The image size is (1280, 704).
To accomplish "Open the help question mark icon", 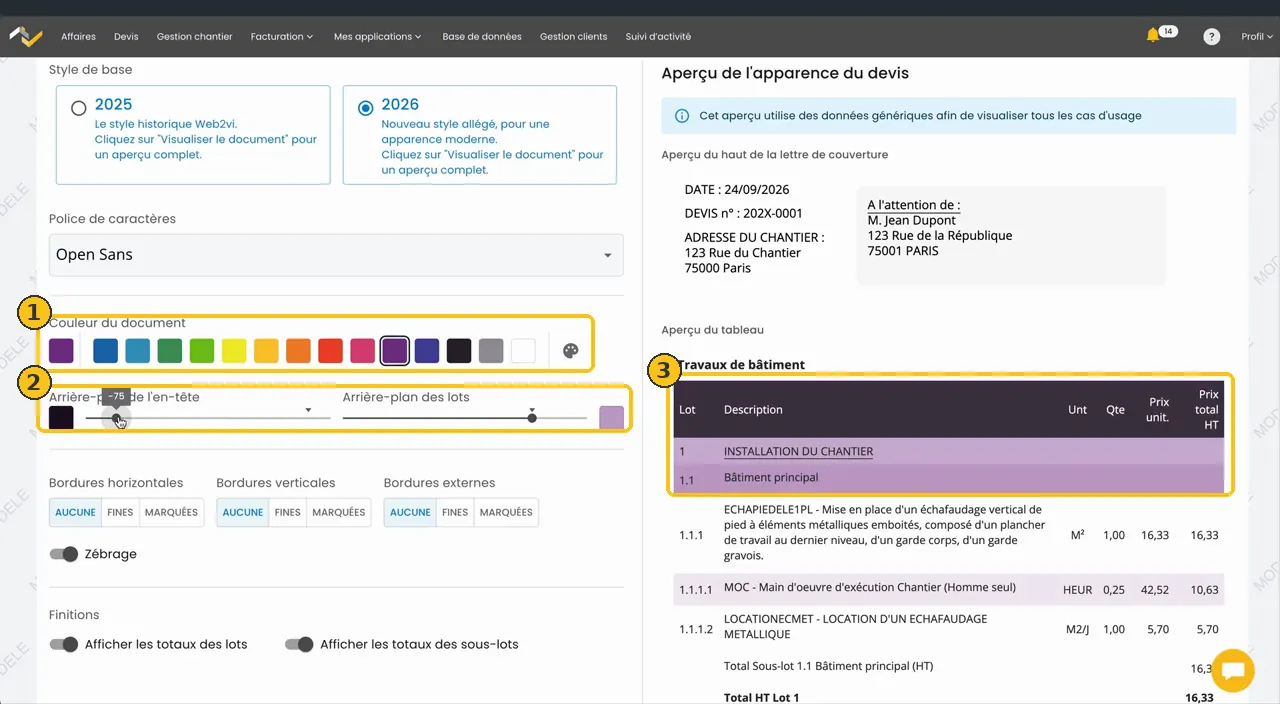I will [1211, 36].
